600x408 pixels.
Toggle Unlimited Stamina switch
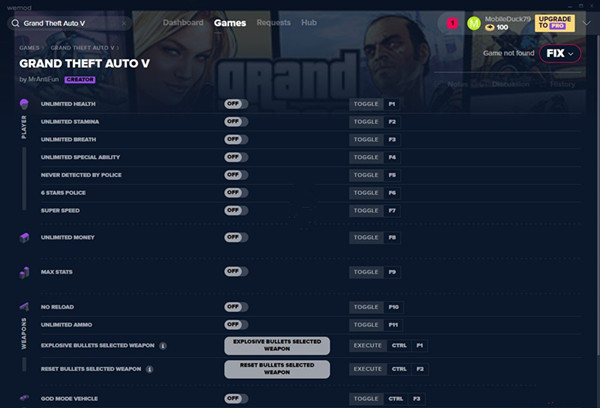(x=236, y=122)
